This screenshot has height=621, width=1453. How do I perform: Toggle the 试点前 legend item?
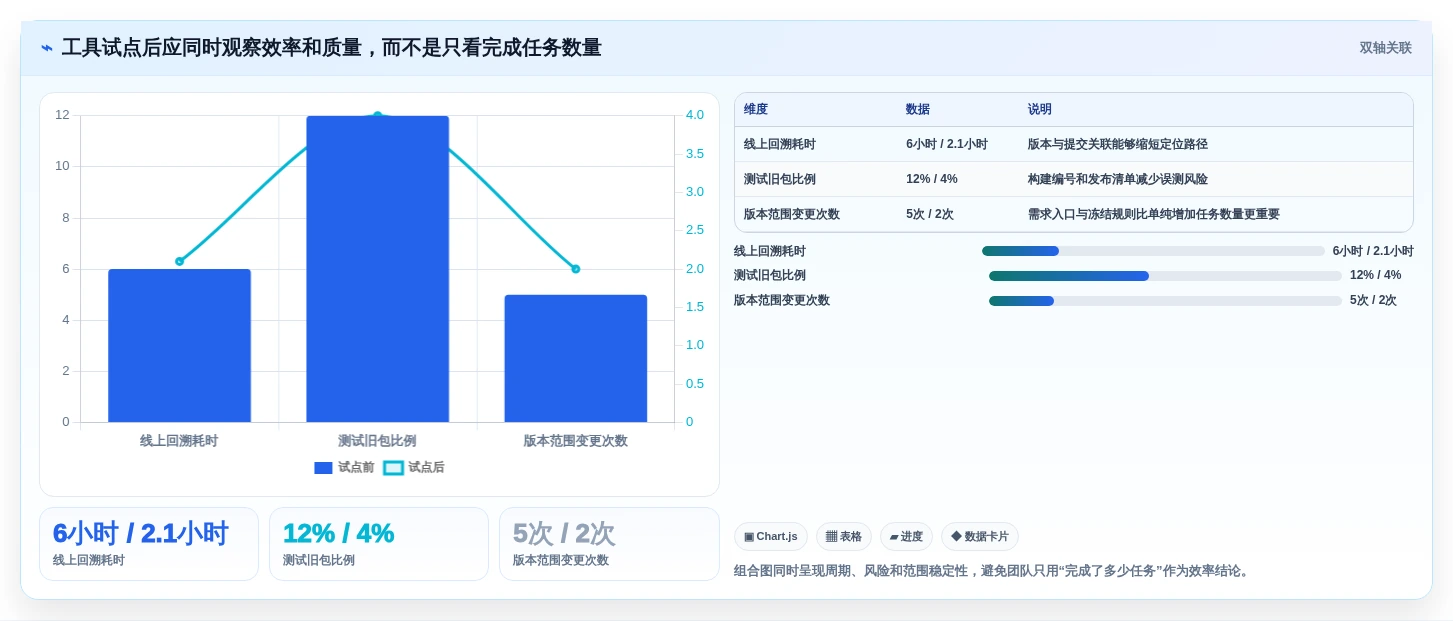click(344, 468)
